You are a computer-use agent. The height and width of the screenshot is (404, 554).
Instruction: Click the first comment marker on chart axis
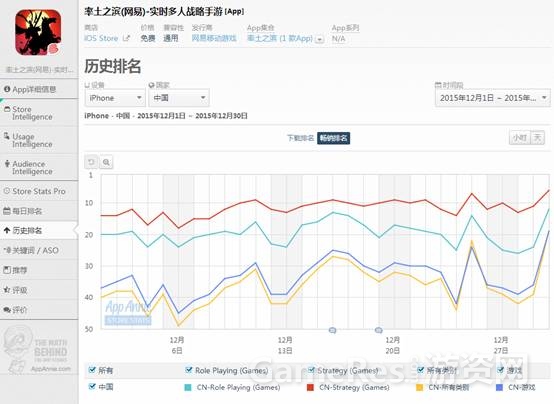click(x=332, y=330)
